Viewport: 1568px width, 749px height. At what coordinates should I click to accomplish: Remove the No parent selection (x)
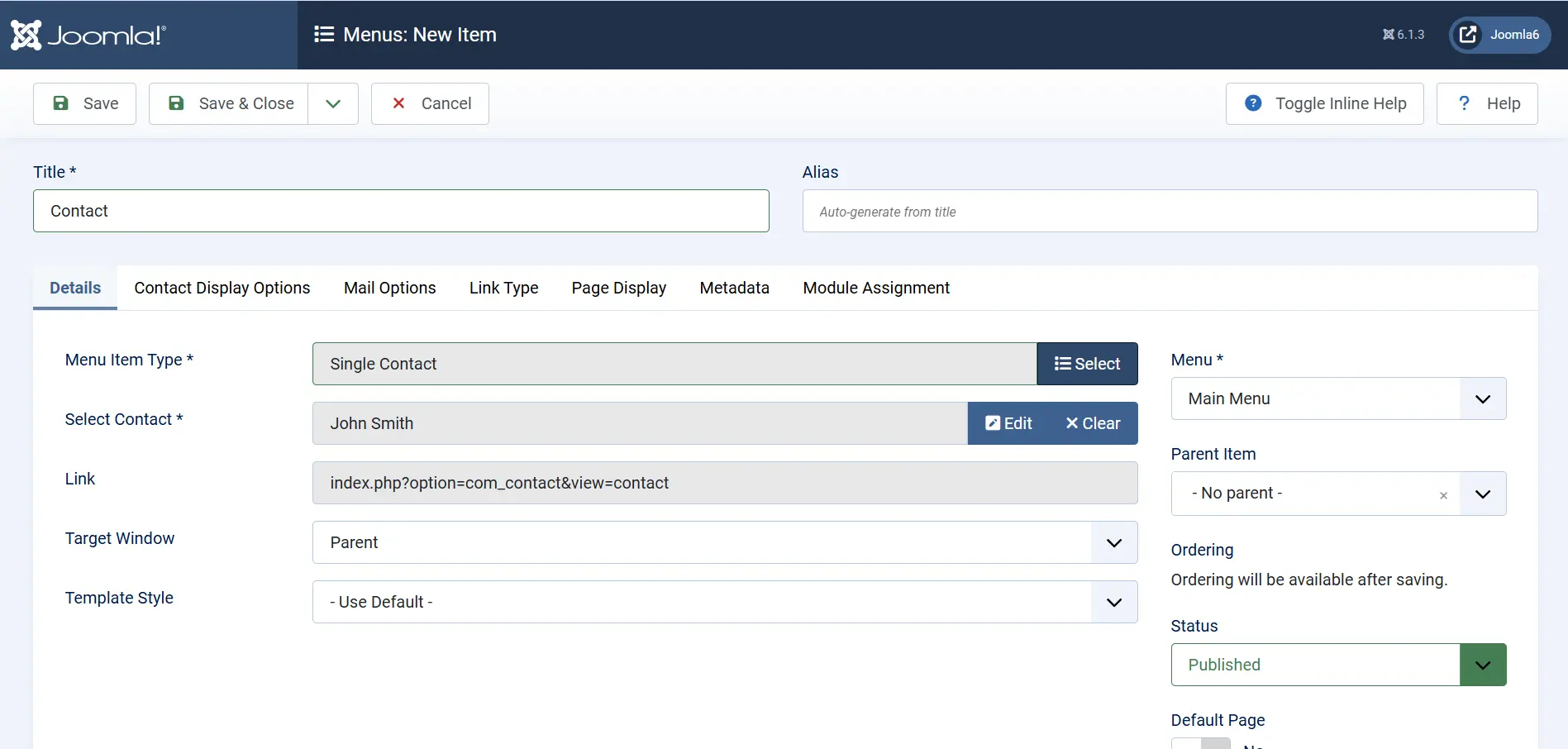1443,495
